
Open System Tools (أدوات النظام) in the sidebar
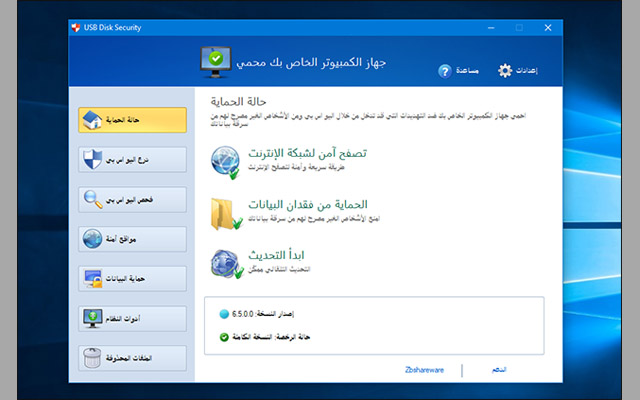click(x=132, y=318)
